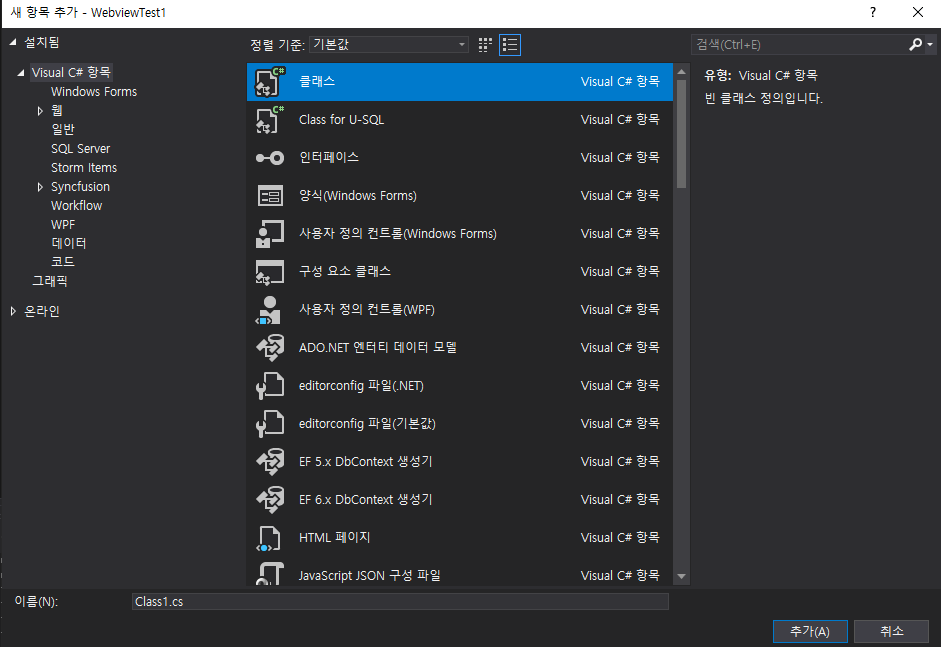The height and width of the screenshot is (647, 941).
Task: Click the 사용자 정의 컨트롤(Windows Forms) icon
Action: [269, 233]
